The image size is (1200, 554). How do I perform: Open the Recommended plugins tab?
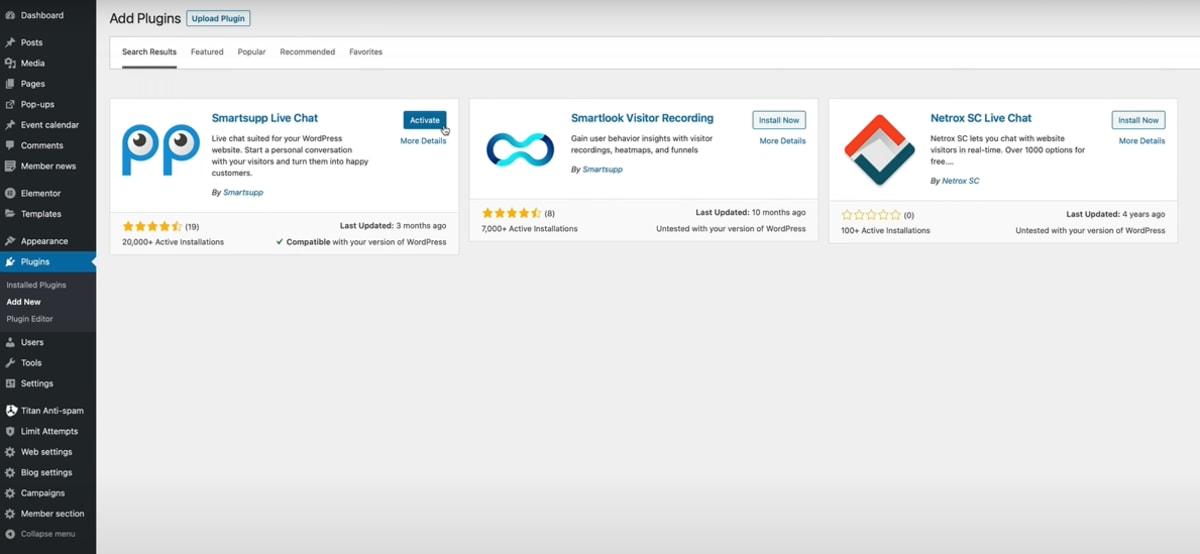pos(307,52)
